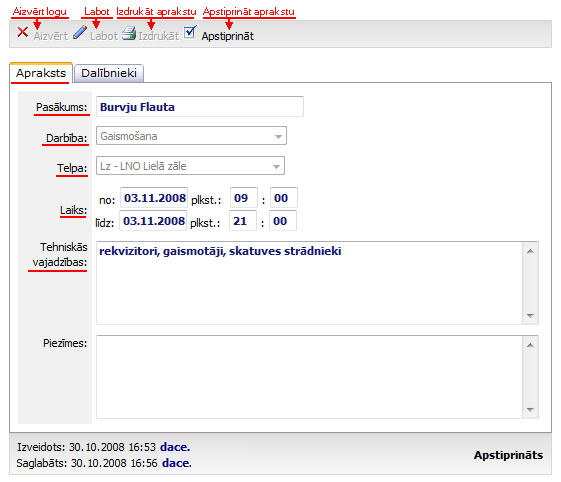The image size is (561, 482).
Task: Click the start date field after no:
Action: 154,198
